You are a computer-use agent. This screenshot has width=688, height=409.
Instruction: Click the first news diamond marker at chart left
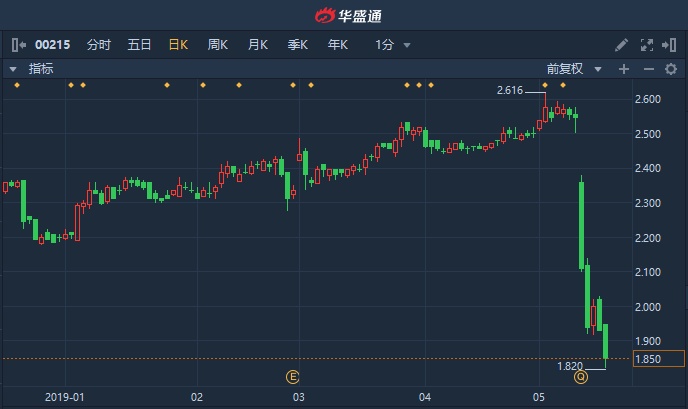pyautogui.click(x=17, y=85)
